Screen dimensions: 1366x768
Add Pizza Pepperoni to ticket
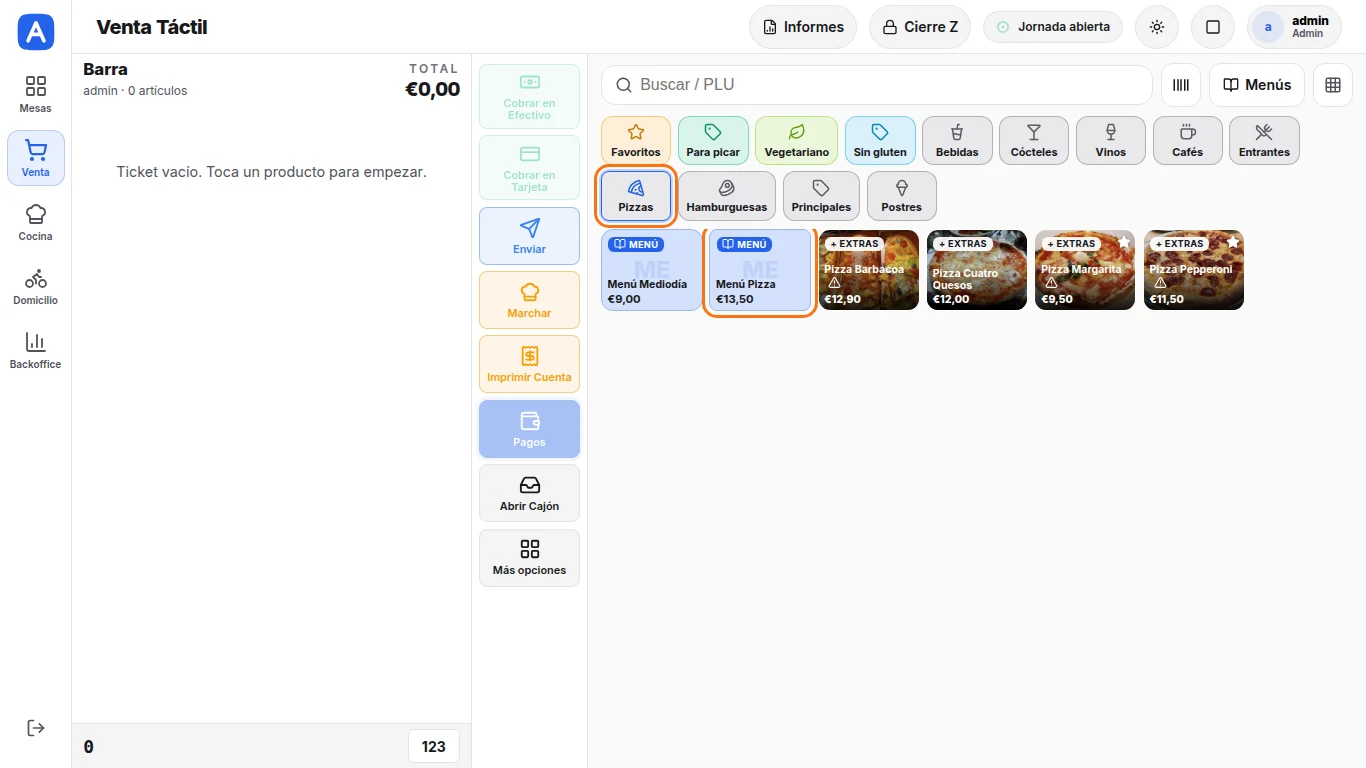click(1194, 270)
